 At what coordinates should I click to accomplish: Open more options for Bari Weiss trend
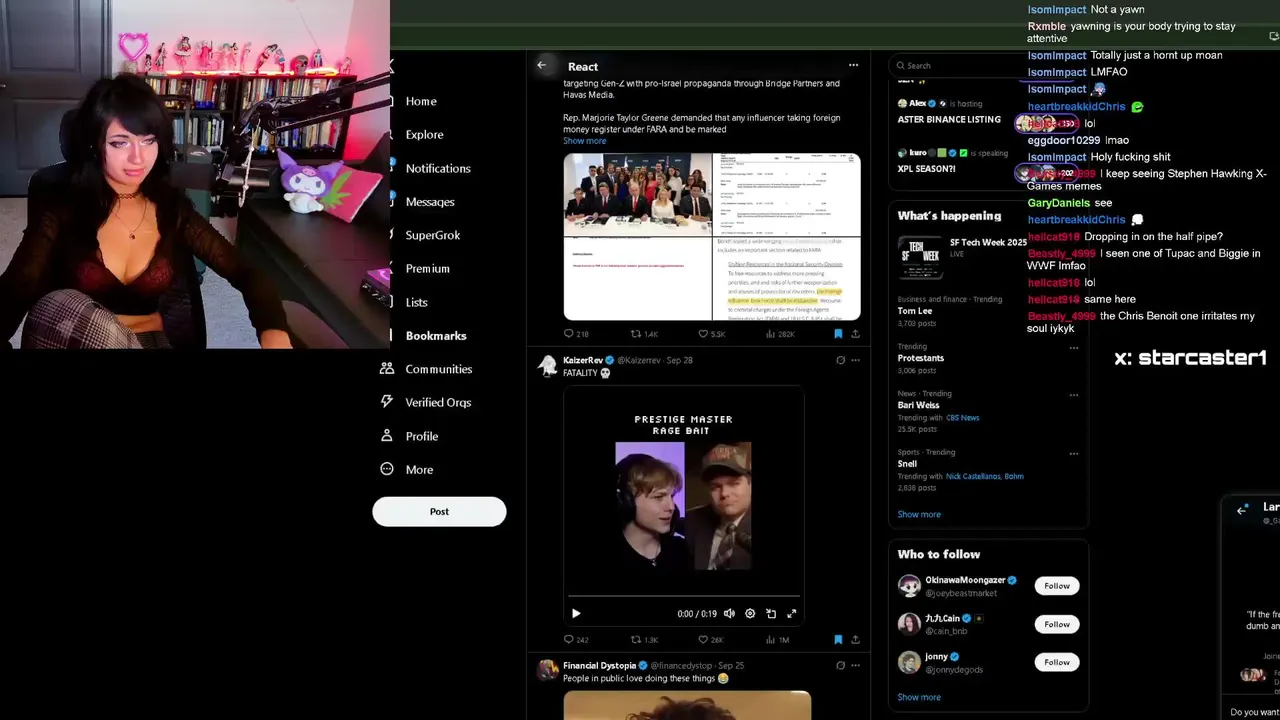1074,395
